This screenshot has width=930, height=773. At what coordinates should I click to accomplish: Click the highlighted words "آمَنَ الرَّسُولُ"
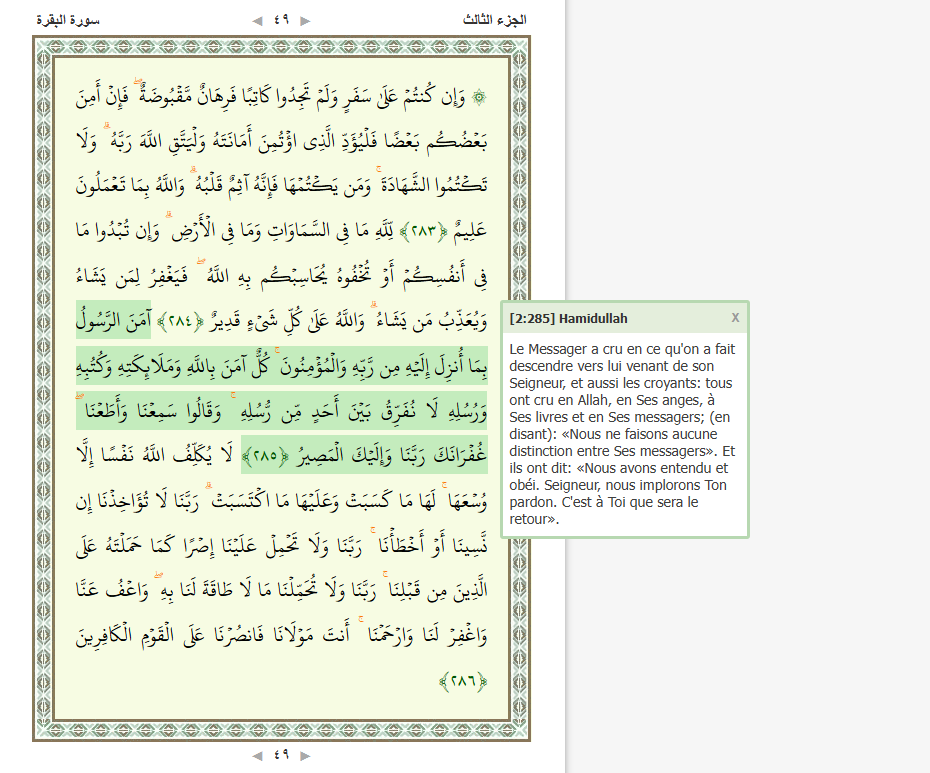click(x=113, y=320)
